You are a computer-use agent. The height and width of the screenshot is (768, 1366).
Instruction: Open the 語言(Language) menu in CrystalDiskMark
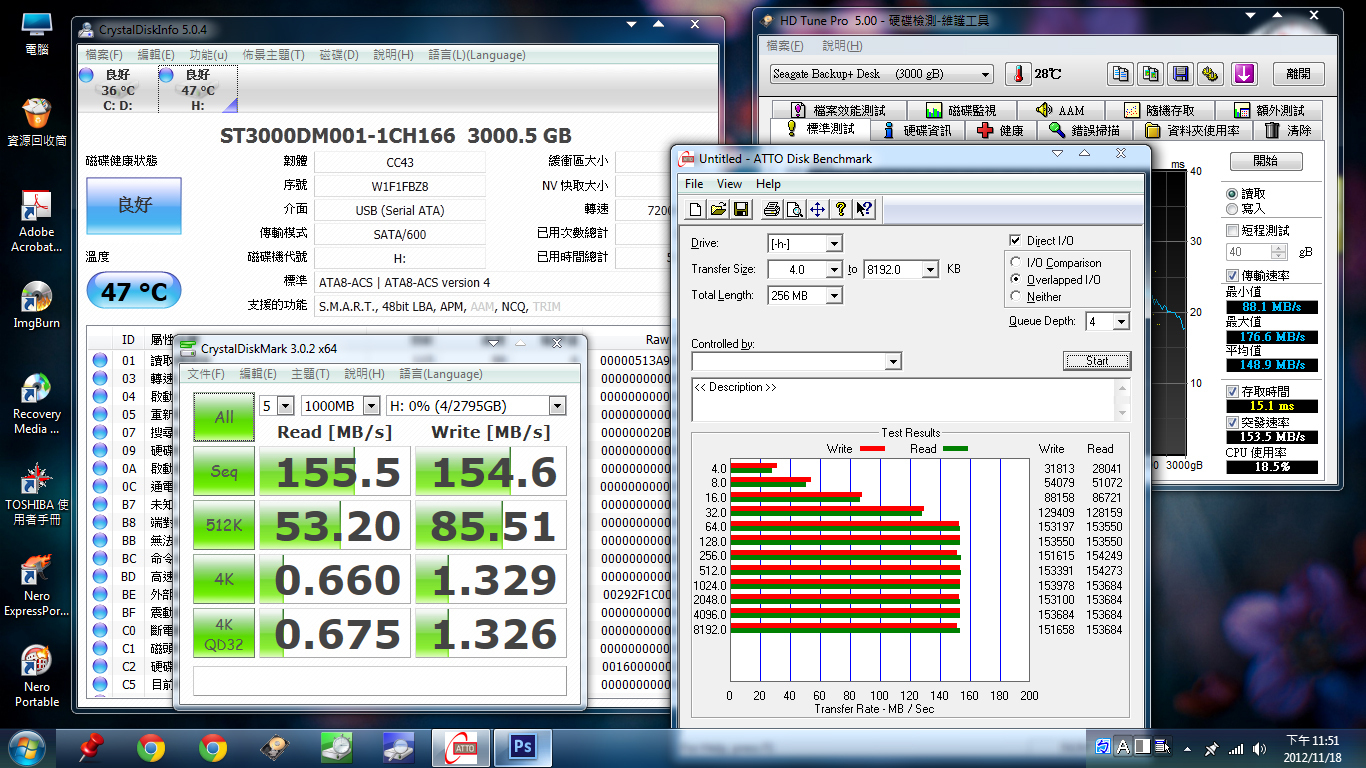[440, 374]
